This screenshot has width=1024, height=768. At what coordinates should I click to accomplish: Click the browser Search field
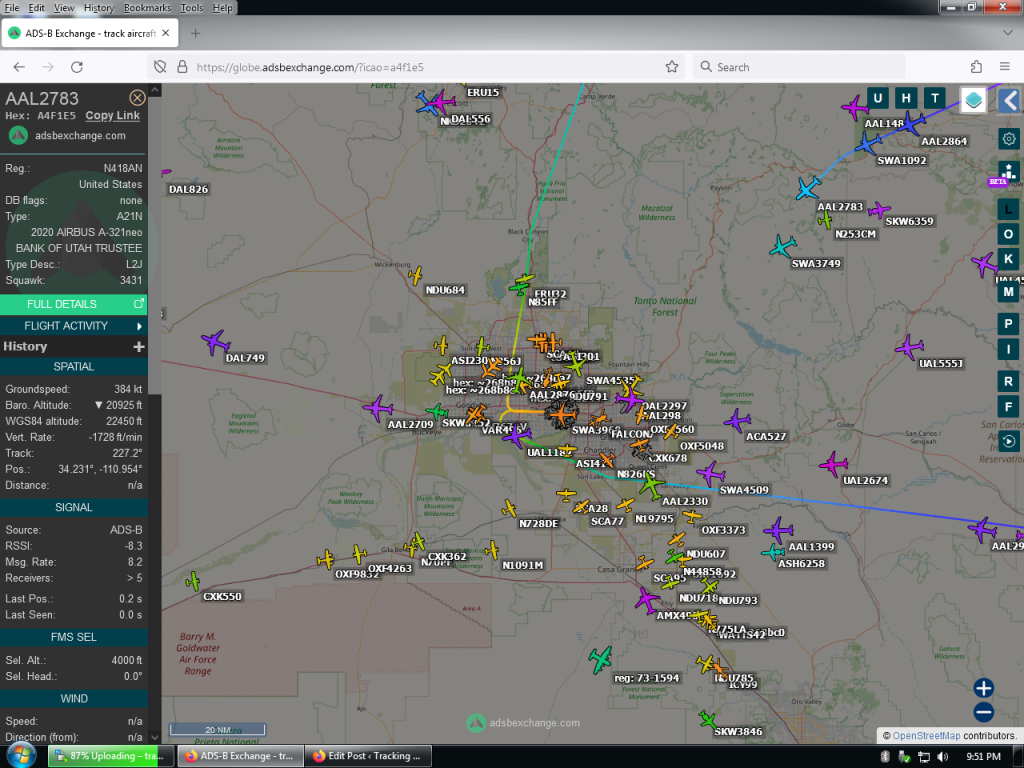[x=799, y=67]
